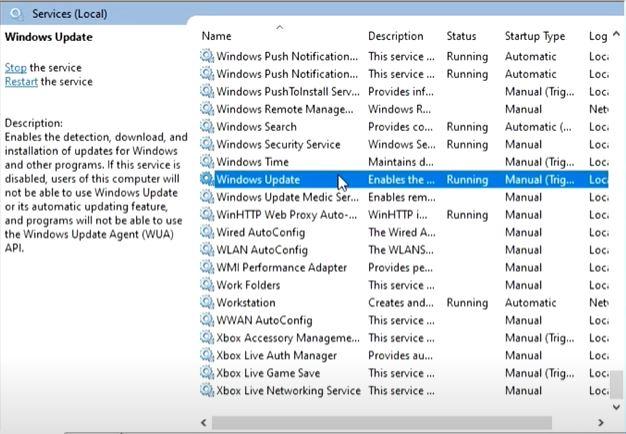This screenshot has width=626, height=434.
Task: Click the vertical scrollbar up arrow
Action: point(617,34)
